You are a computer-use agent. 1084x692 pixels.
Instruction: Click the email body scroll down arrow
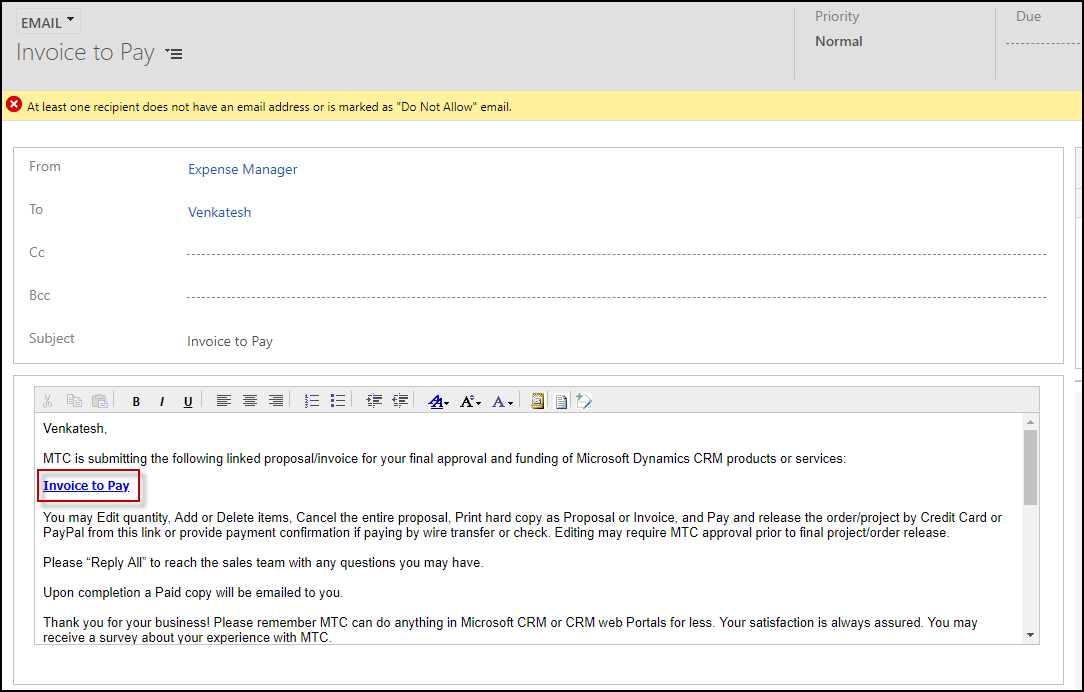coord(1030,634)
